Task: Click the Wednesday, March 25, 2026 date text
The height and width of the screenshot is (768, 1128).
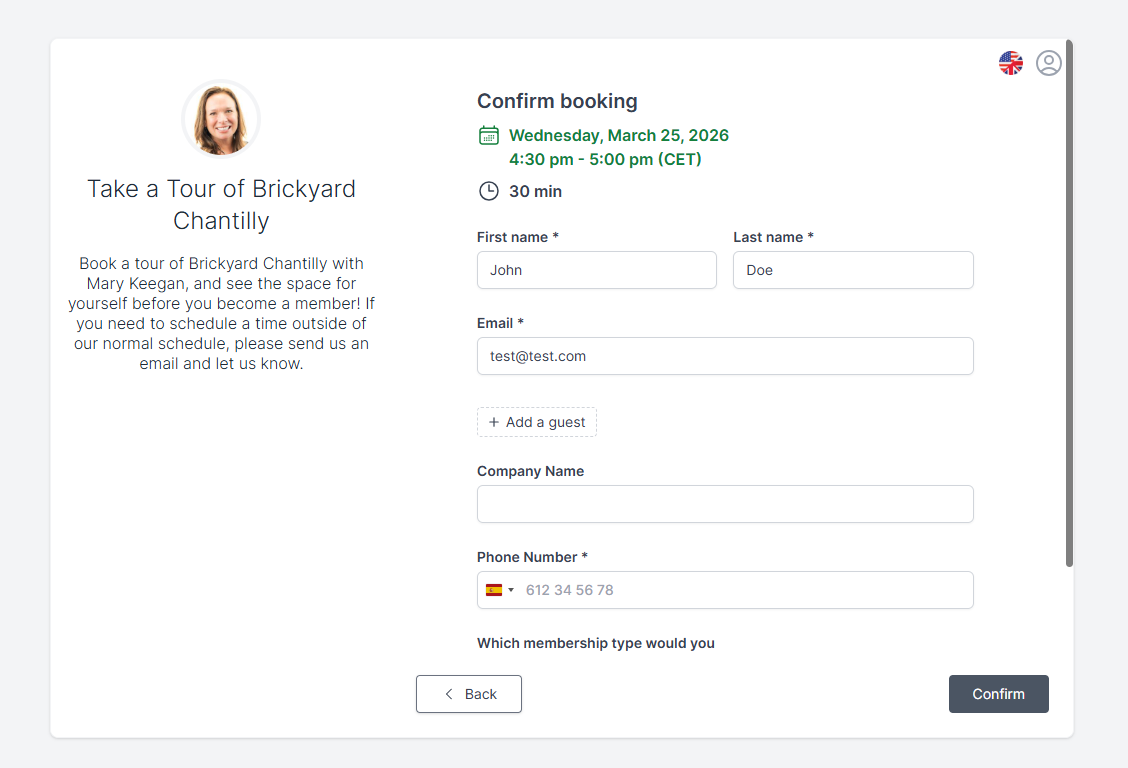Action: point(619,136)
